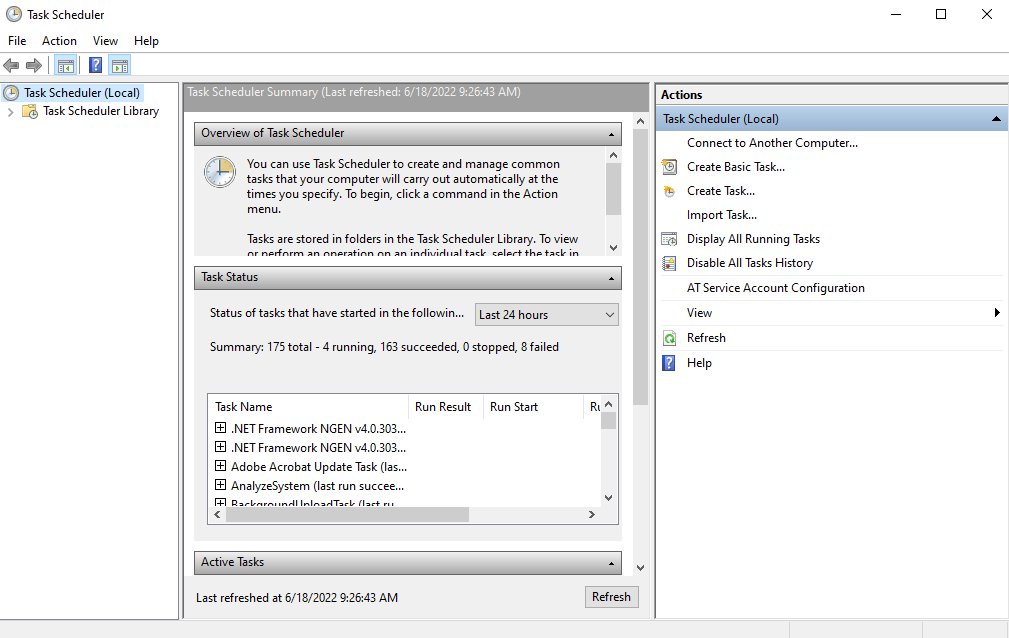Click the Create Basic Task icon

(x=669, y=167)
